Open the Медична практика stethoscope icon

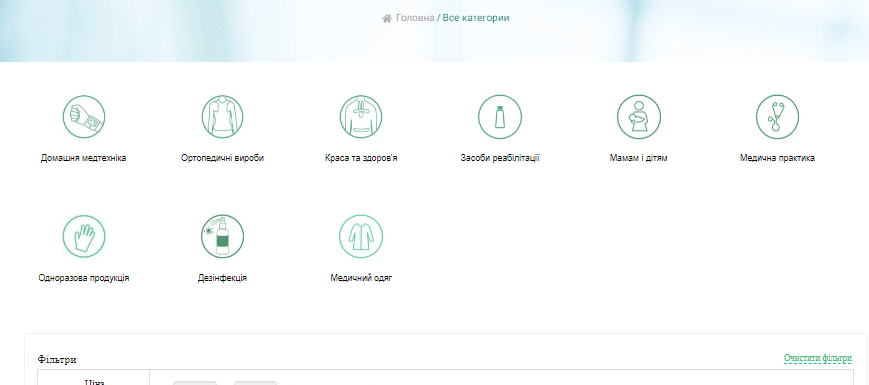777,117
